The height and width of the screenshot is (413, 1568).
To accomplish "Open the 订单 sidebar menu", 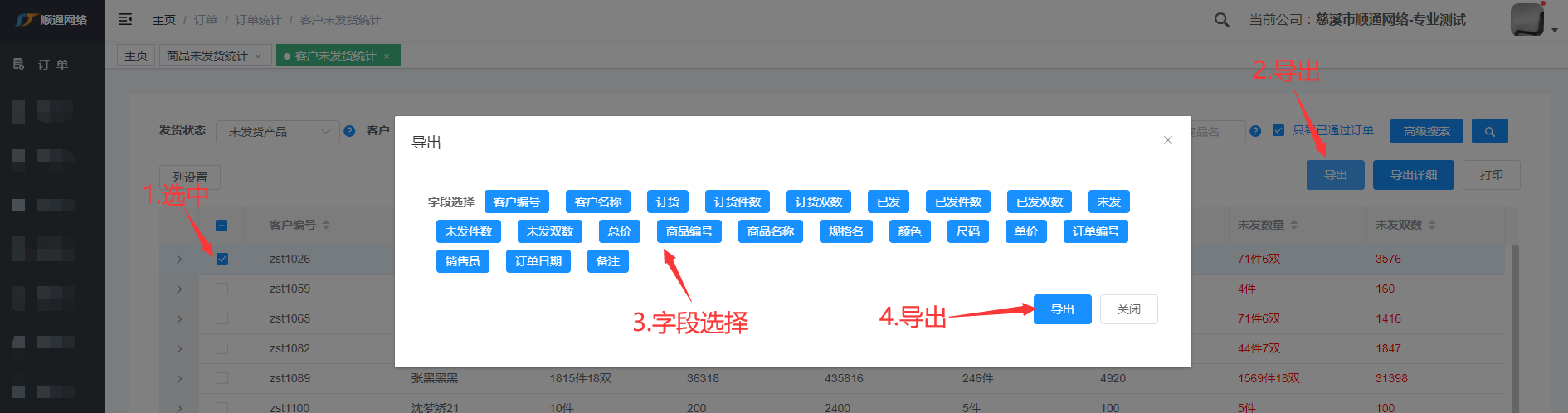I will [x=51, y=64].
